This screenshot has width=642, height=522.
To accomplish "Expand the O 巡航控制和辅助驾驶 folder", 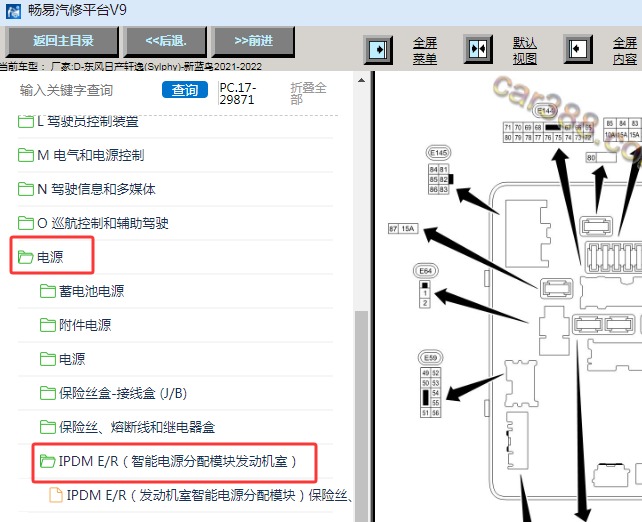I will point(103,223).
